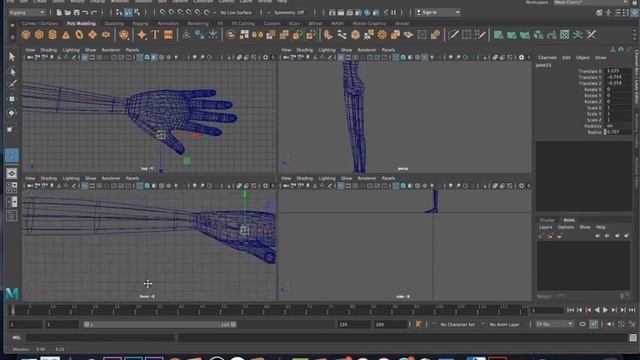This screenshot has height=360, width=640.
Task: Create a polygon plane from shelf
Action: pyautogui.click(x=93, y=35)
